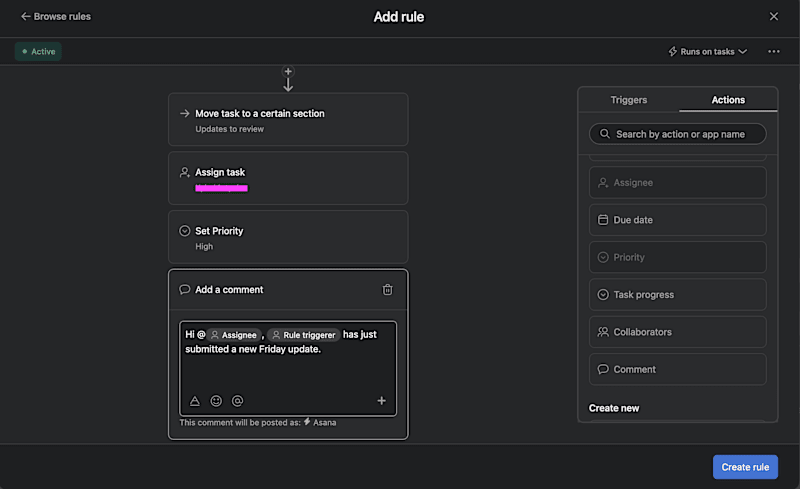This screenshot has width=800, height=489.
Task: Go back to Browse rules
Action: 56,16
